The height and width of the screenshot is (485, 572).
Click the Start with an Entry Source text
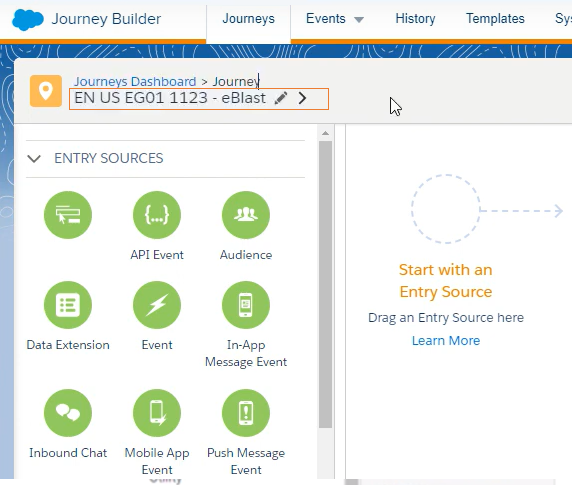(445, 281)
